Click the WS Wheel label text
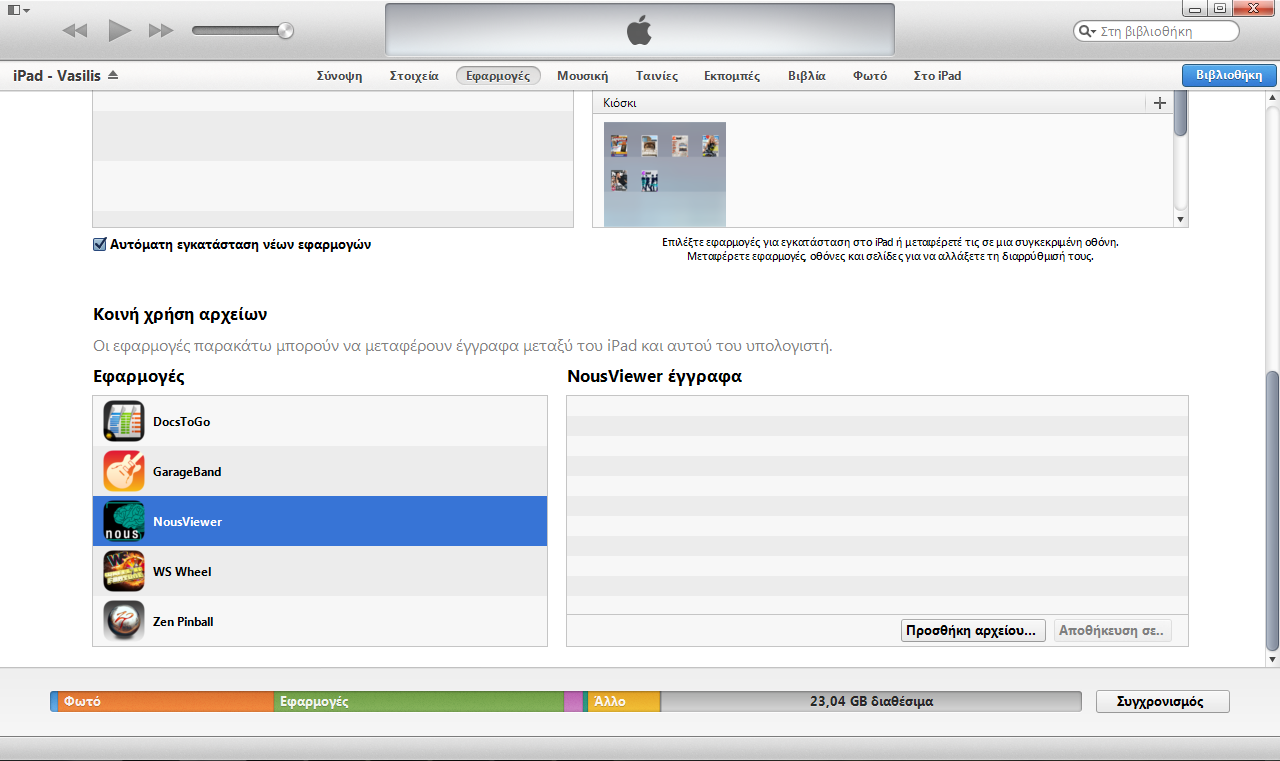 tap(182, 571)
